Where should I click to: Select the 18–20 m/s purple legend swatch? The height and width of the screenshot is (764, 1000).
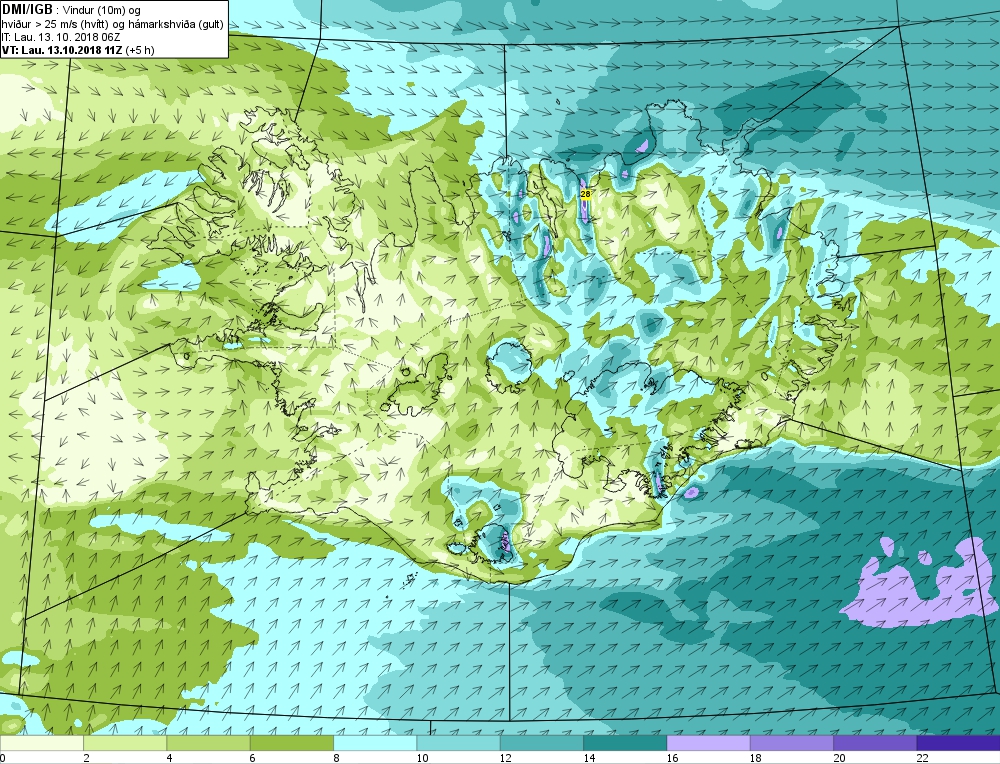(x=791, y=743)
